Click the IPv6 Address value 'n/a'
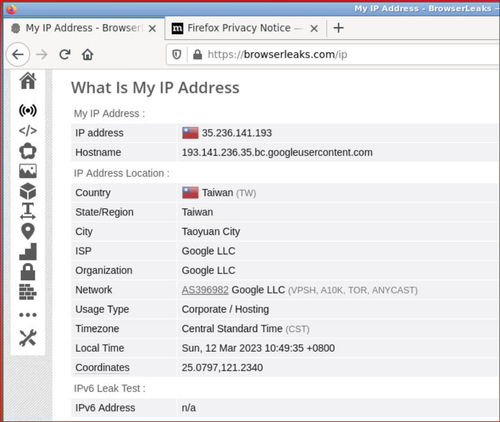The image size is (500, 422). pos(189,408)
